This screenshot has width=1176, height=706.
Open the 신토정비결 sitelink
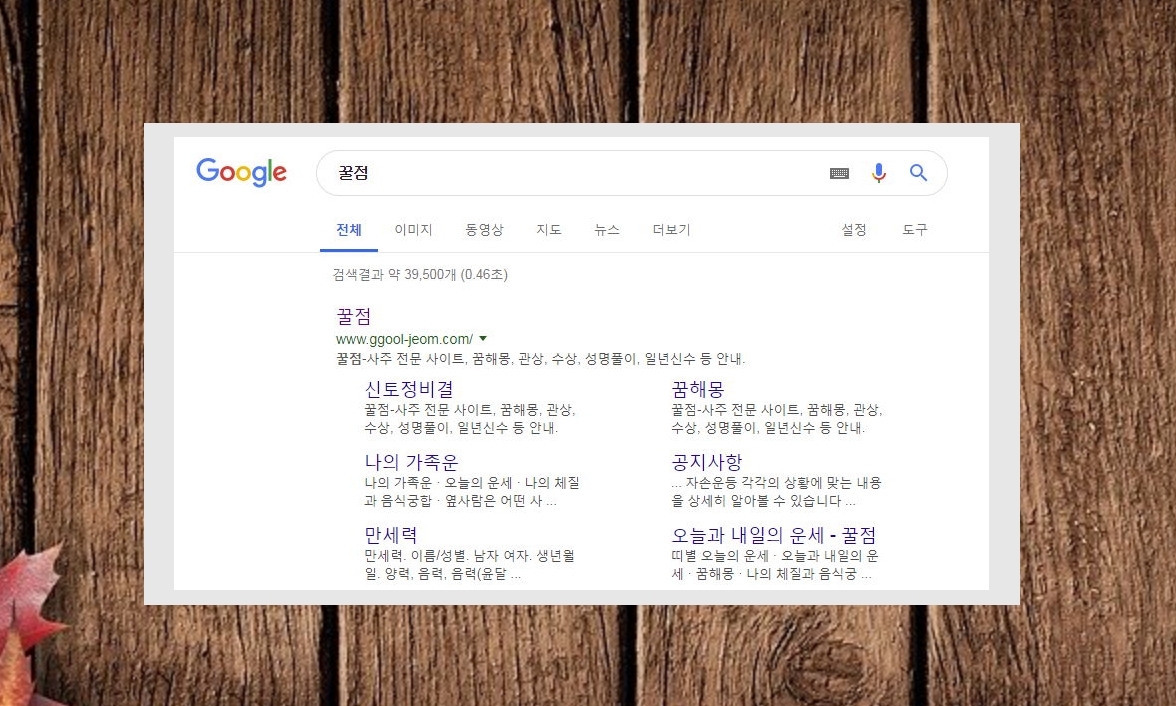pyautogui.click(x=409, y=389)
